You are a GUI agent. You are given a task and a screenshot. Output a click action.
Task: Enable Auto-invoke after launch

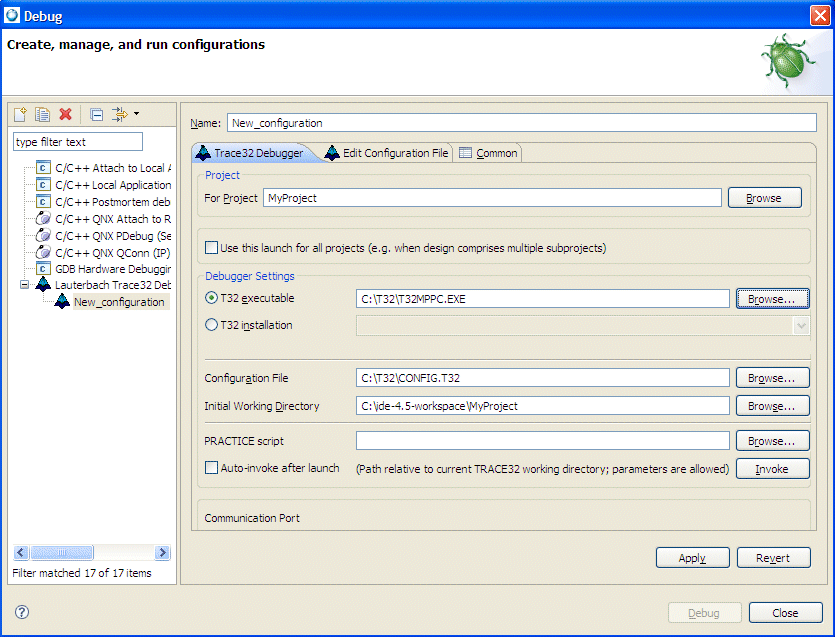214,467
